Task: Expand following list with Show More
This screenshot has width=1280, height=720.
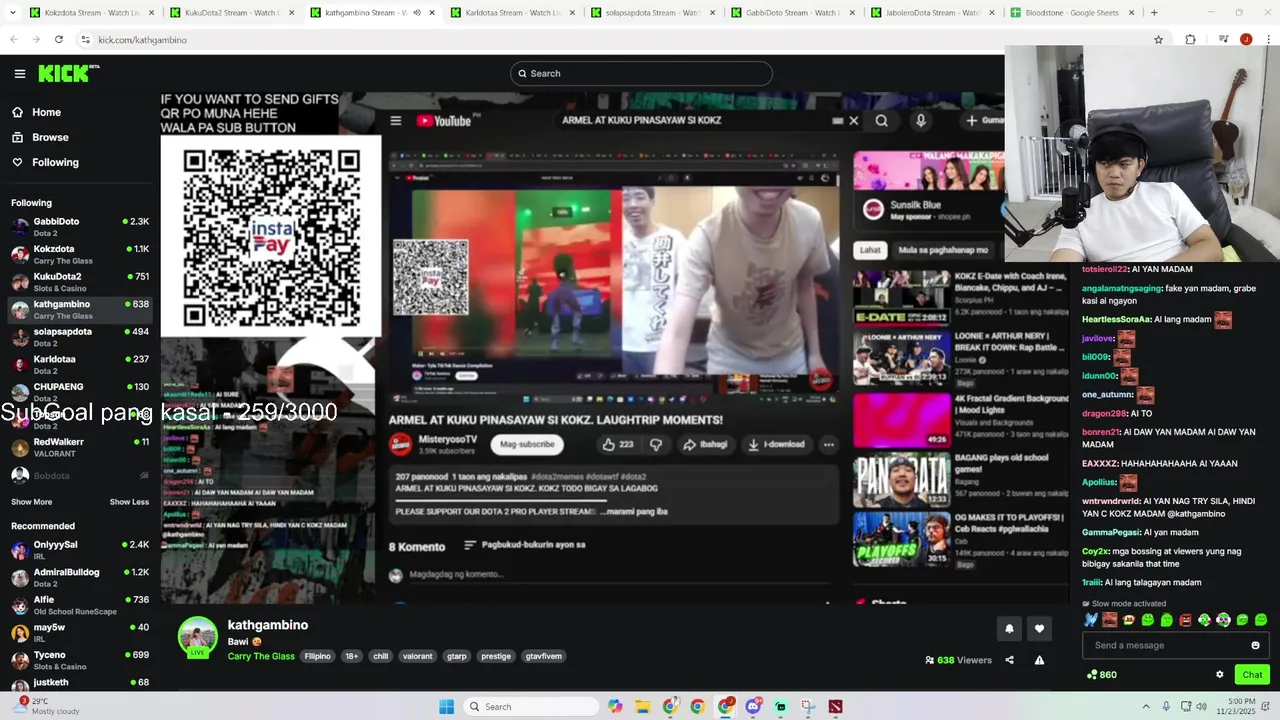Action: (31, 502)
